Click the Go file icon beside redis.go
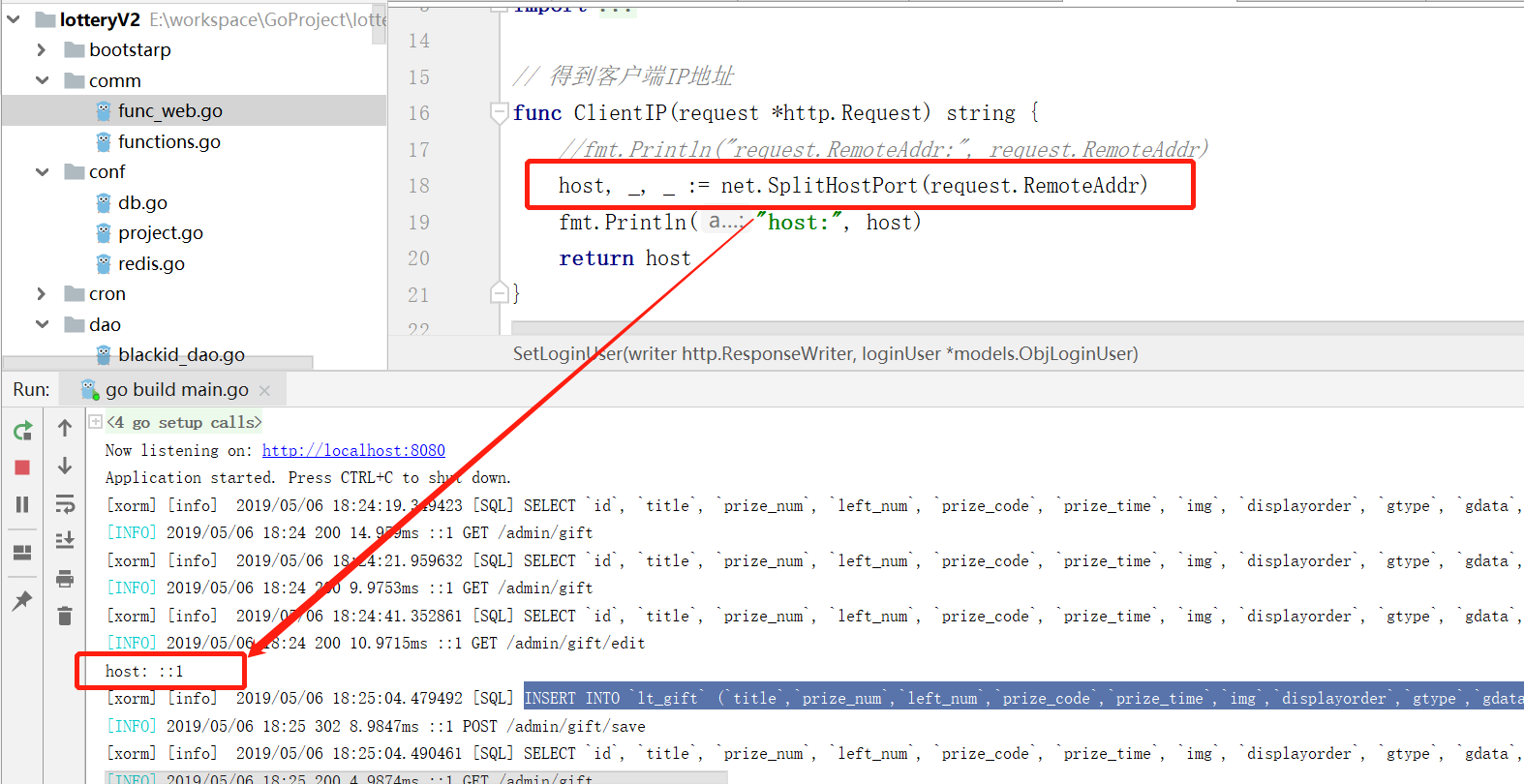Screen dimensions: 1524x784 pos(104,263)
